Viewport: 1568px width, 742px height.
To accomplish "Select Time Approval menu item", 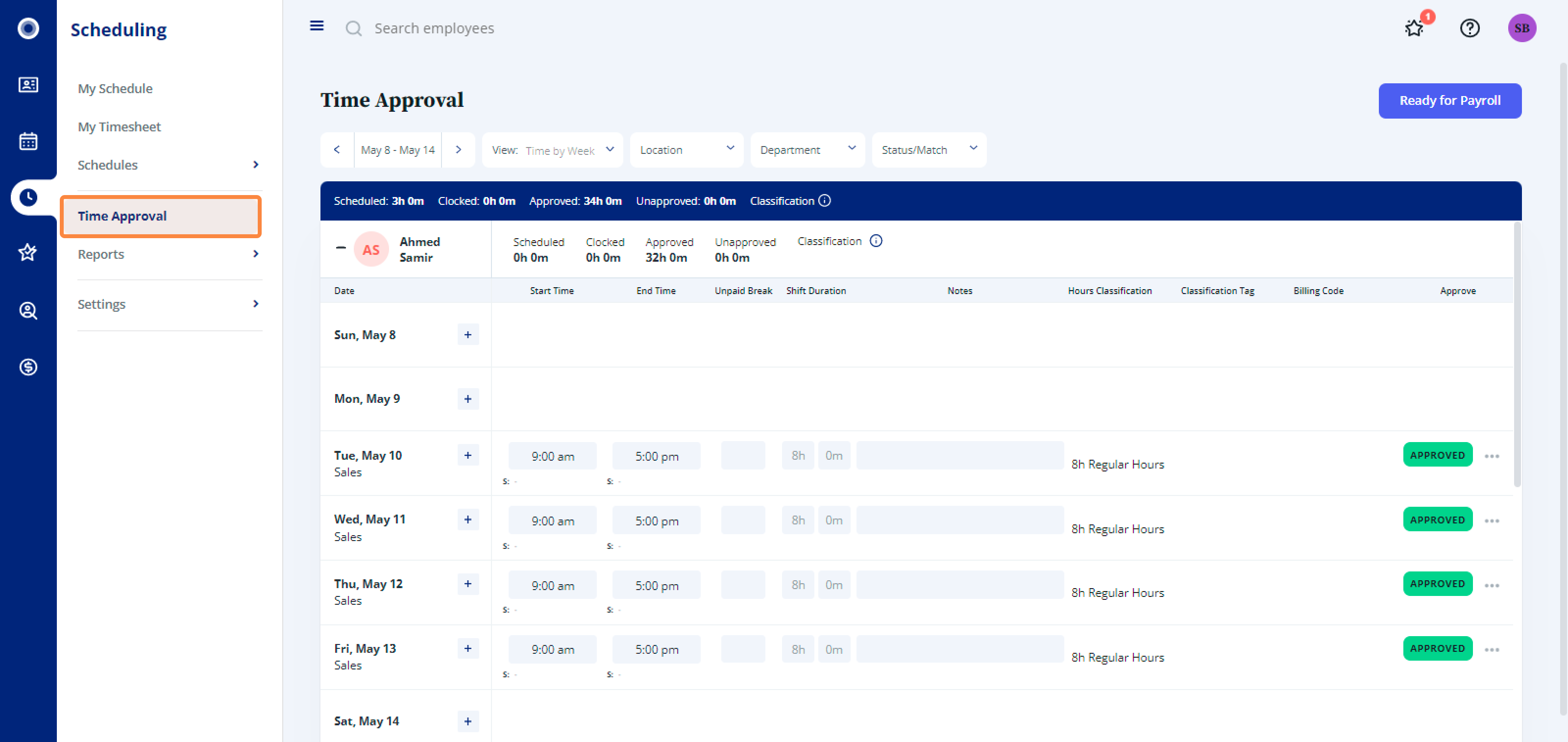I will tap(161, 216).
